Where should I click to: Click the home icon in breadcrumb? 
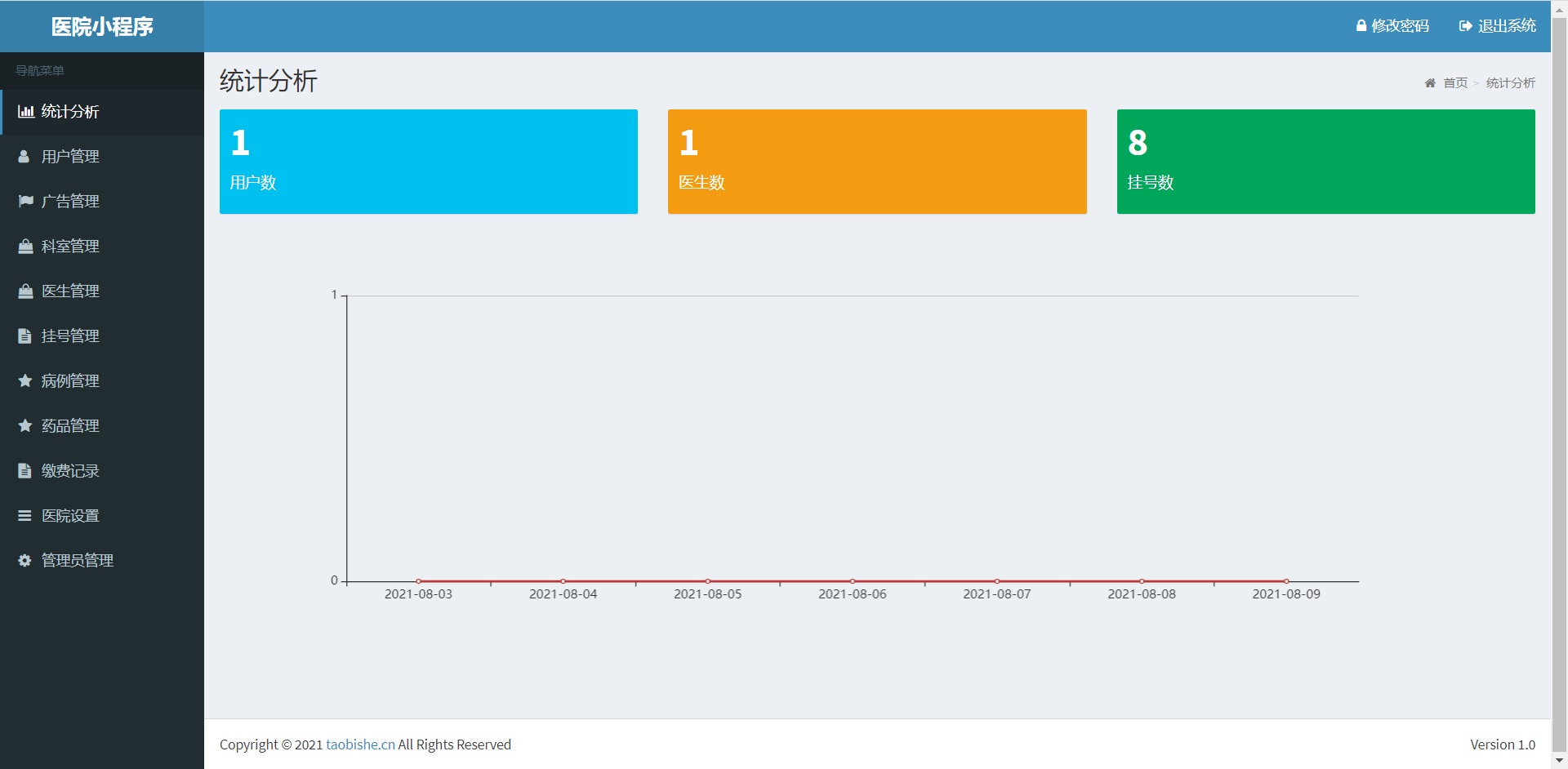click(x=1430, y=83)
